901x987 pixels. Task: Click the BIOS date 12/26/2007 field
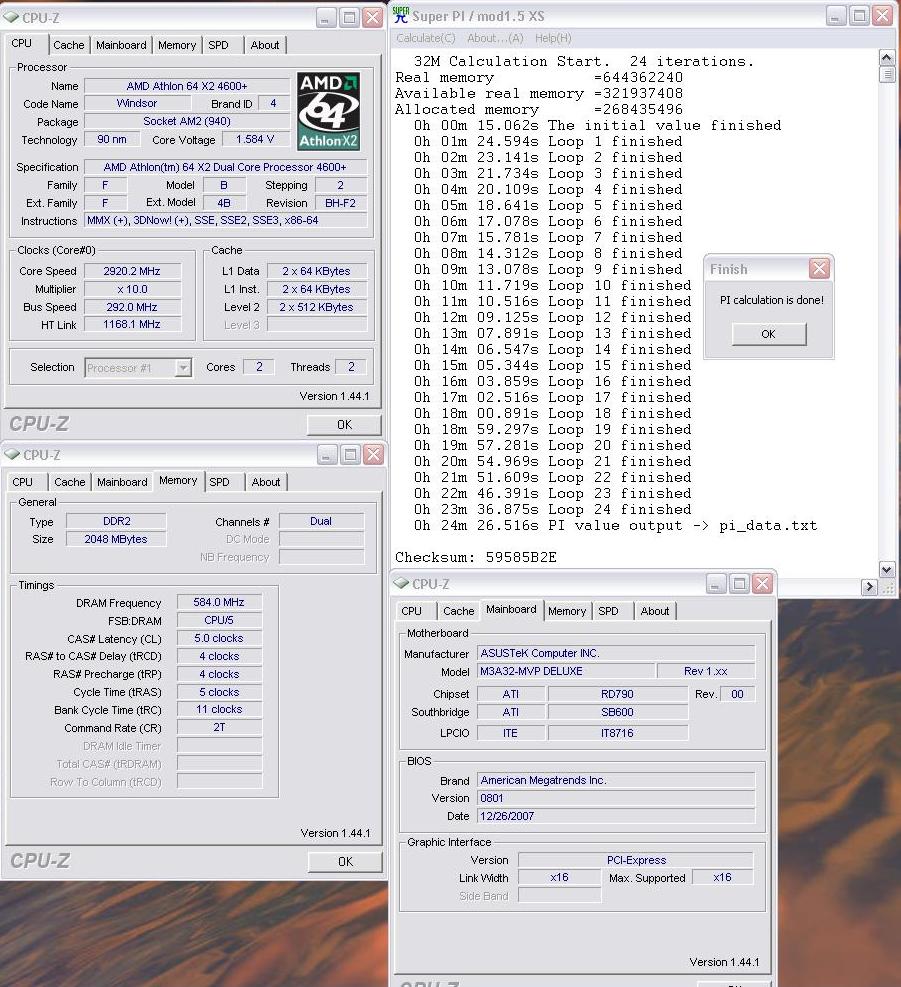coord(616,816)
